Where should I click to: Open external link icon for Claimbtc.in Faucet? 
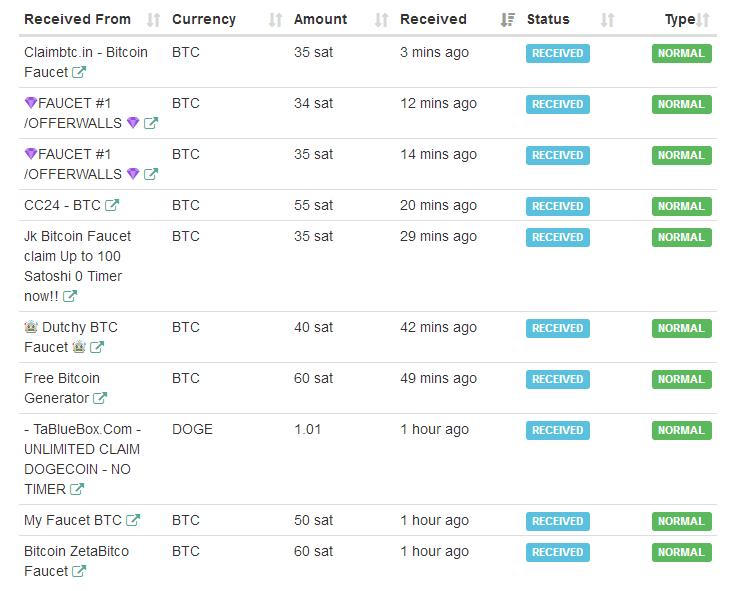79,72
